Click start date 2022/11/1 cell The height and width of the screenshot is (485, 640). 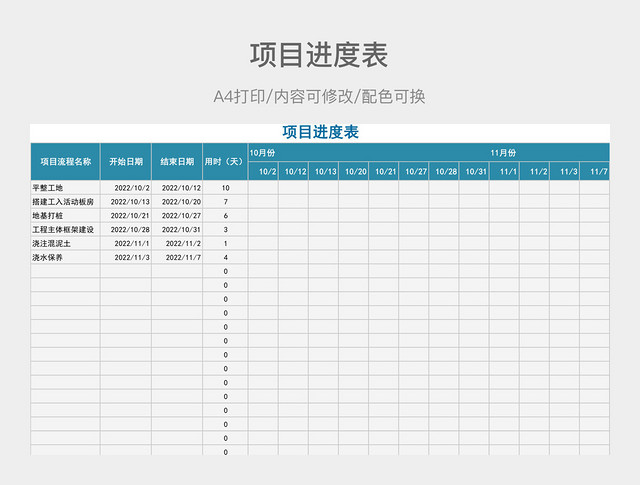click(x=126, y=243)
